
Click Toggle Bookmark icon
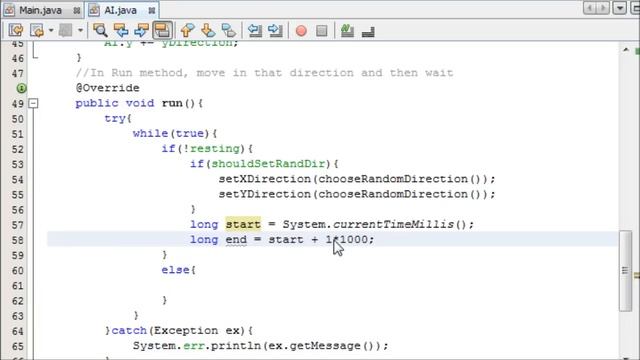[229, 31]
